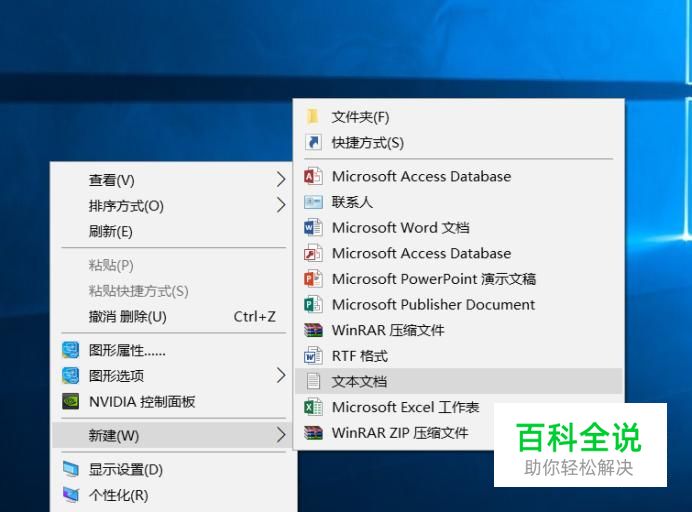
Task: Select the PowerPoint icon for 演示文稿
Action: [x=313, y=279]
